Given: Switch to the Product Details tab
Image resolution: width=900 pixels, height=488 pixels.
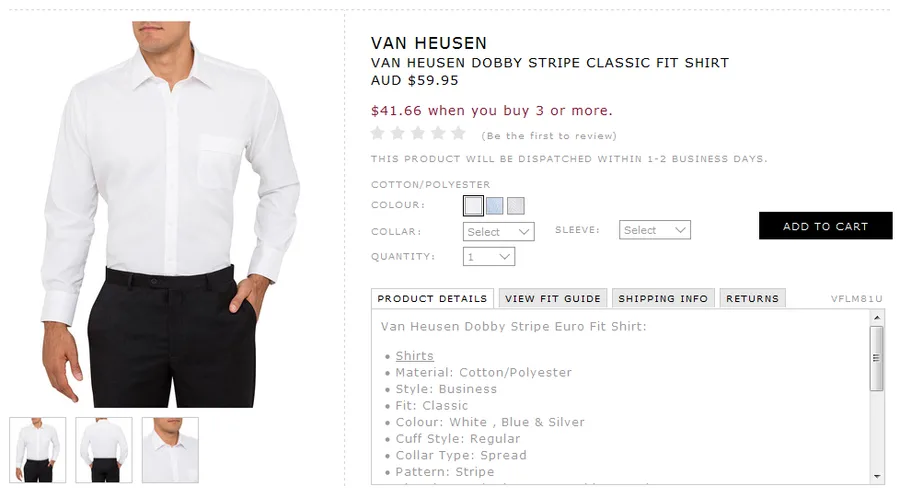Looking at the screenshot, I should point(433,298).
